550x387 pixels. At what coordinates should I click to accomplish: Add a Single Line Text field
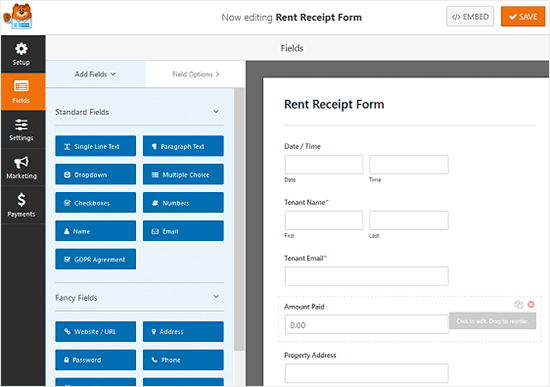(95, 146)
